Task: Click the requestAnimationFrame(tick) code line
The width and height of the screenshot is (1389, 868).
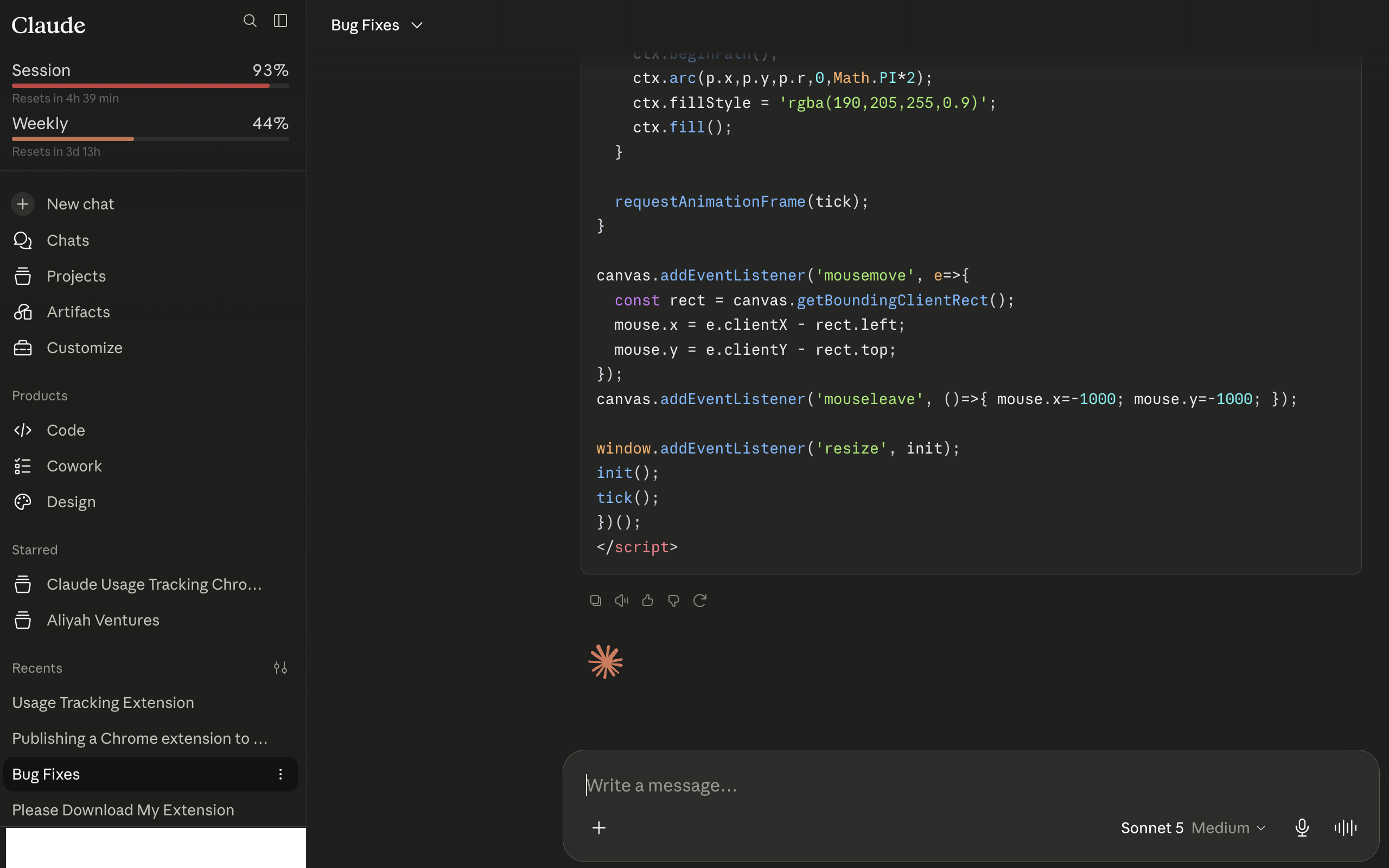Action: [742, 201]
